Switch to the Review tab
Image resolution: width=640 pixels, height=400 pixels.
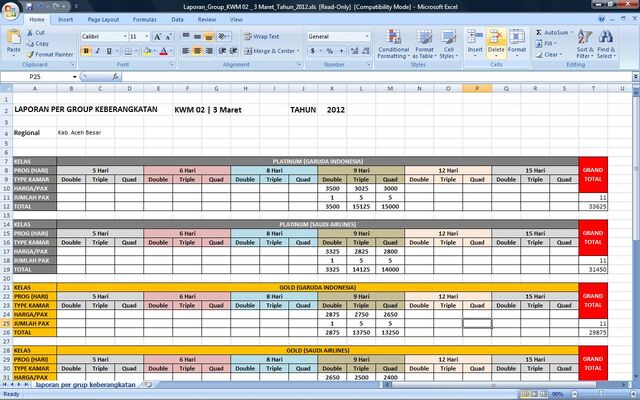[207, 19]
